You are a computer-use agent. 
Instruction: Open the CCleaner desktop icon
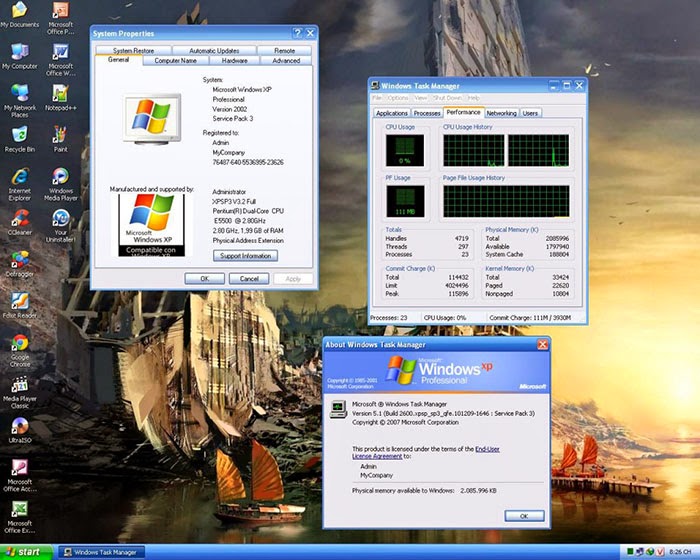click(x=19, y=217)
